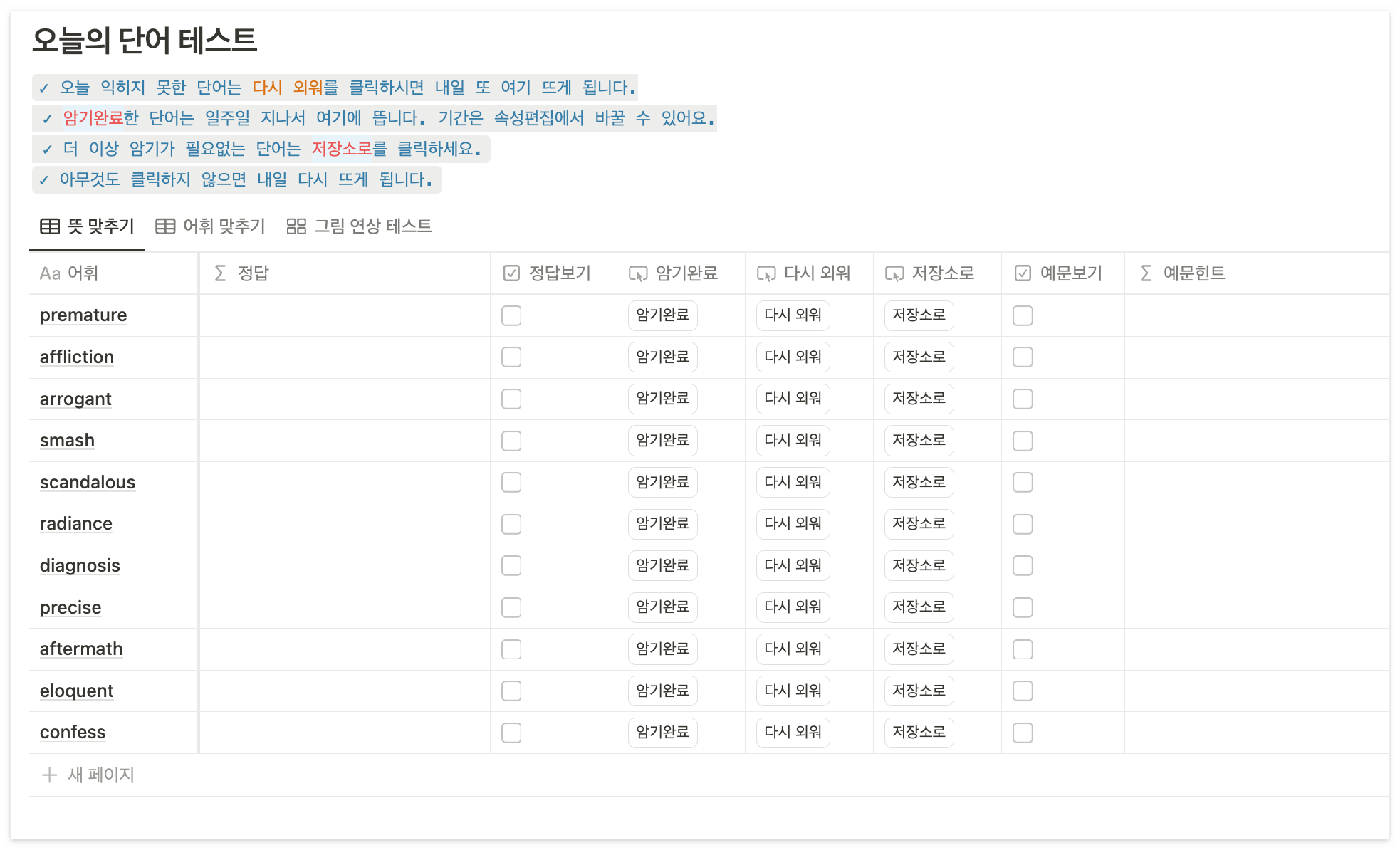Open the 저장소로 column header options

click(x=942, y=273)
